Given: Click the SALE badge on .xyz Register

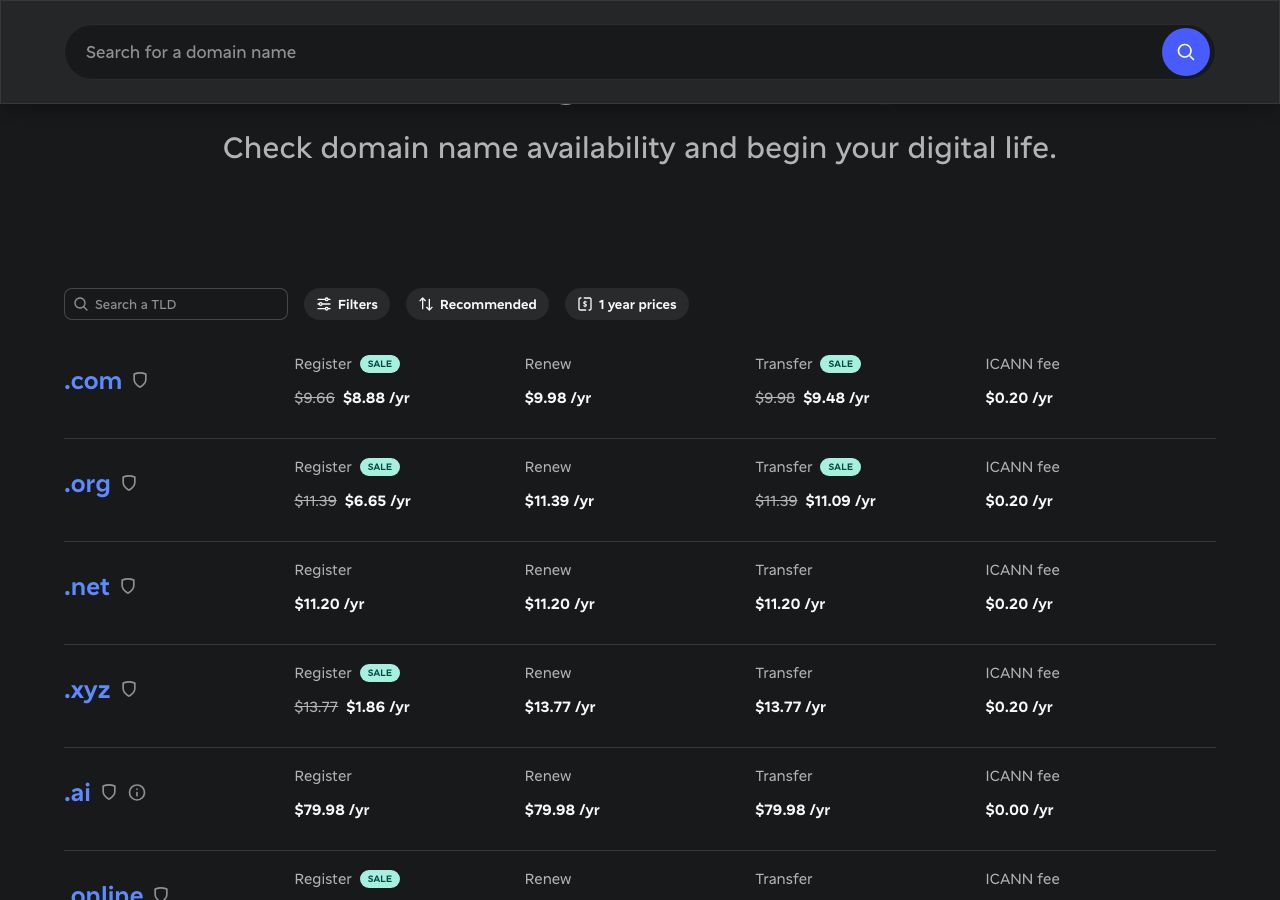Looking at the screenshot, I should tap(380, 673).
